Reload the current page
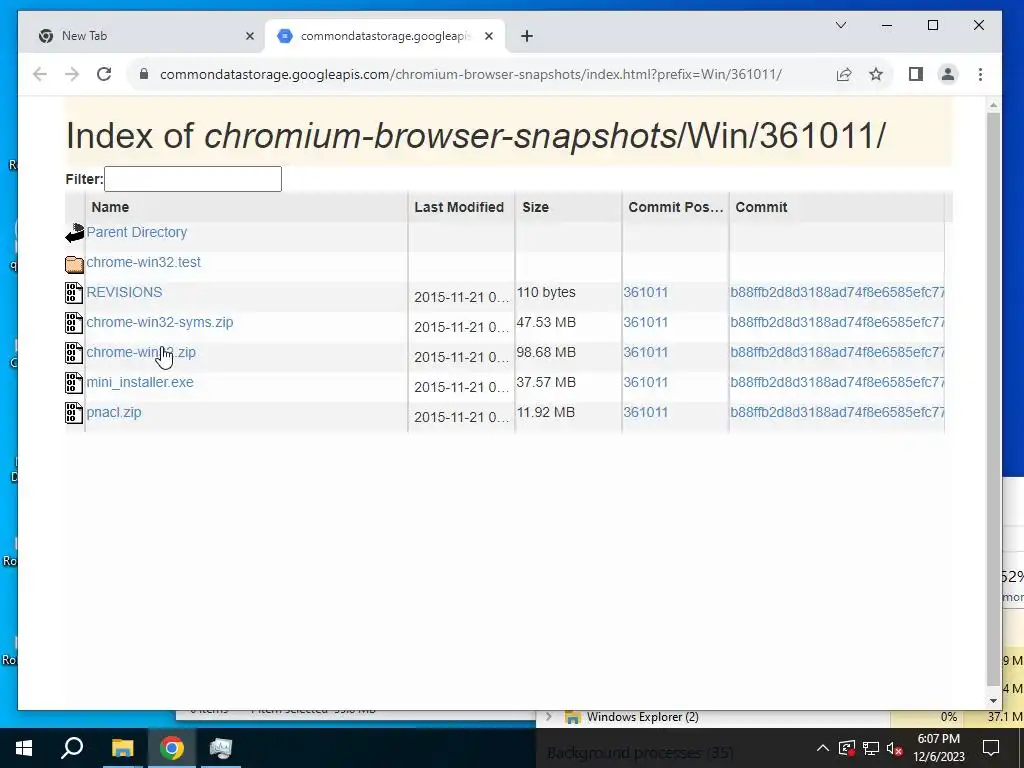 pos(104,74)
